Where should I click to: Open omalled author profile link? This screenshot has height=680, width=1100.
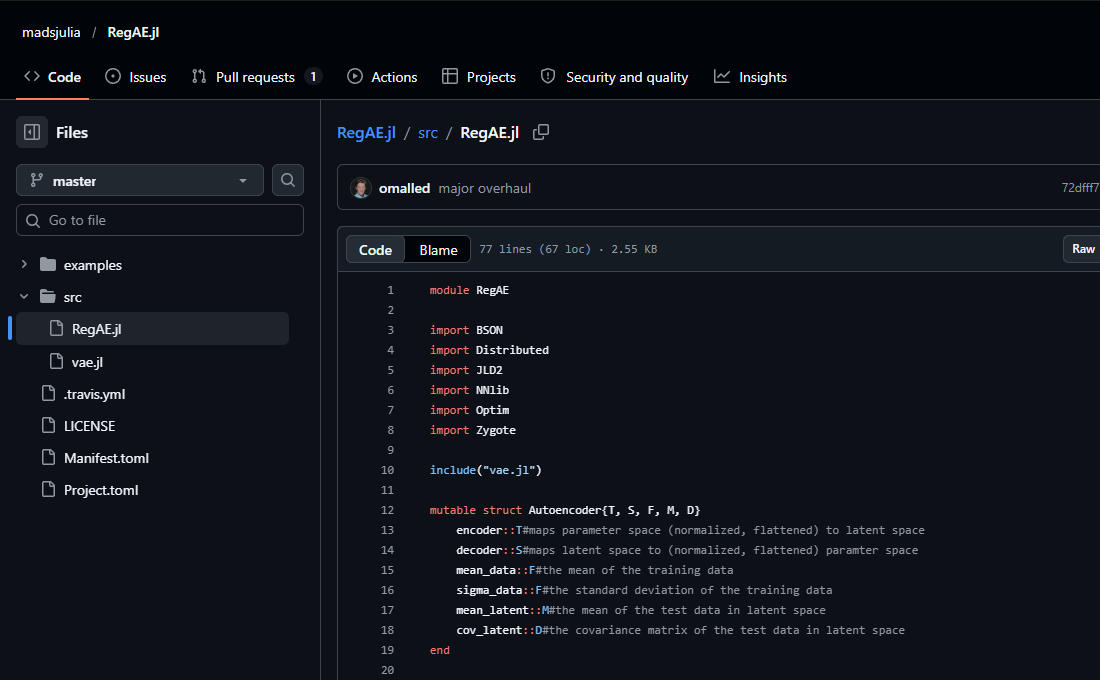click(404, 188)
